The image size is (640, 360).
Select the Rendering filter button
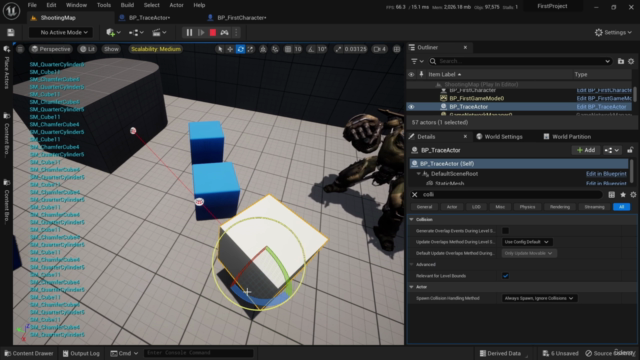point(560,207)
